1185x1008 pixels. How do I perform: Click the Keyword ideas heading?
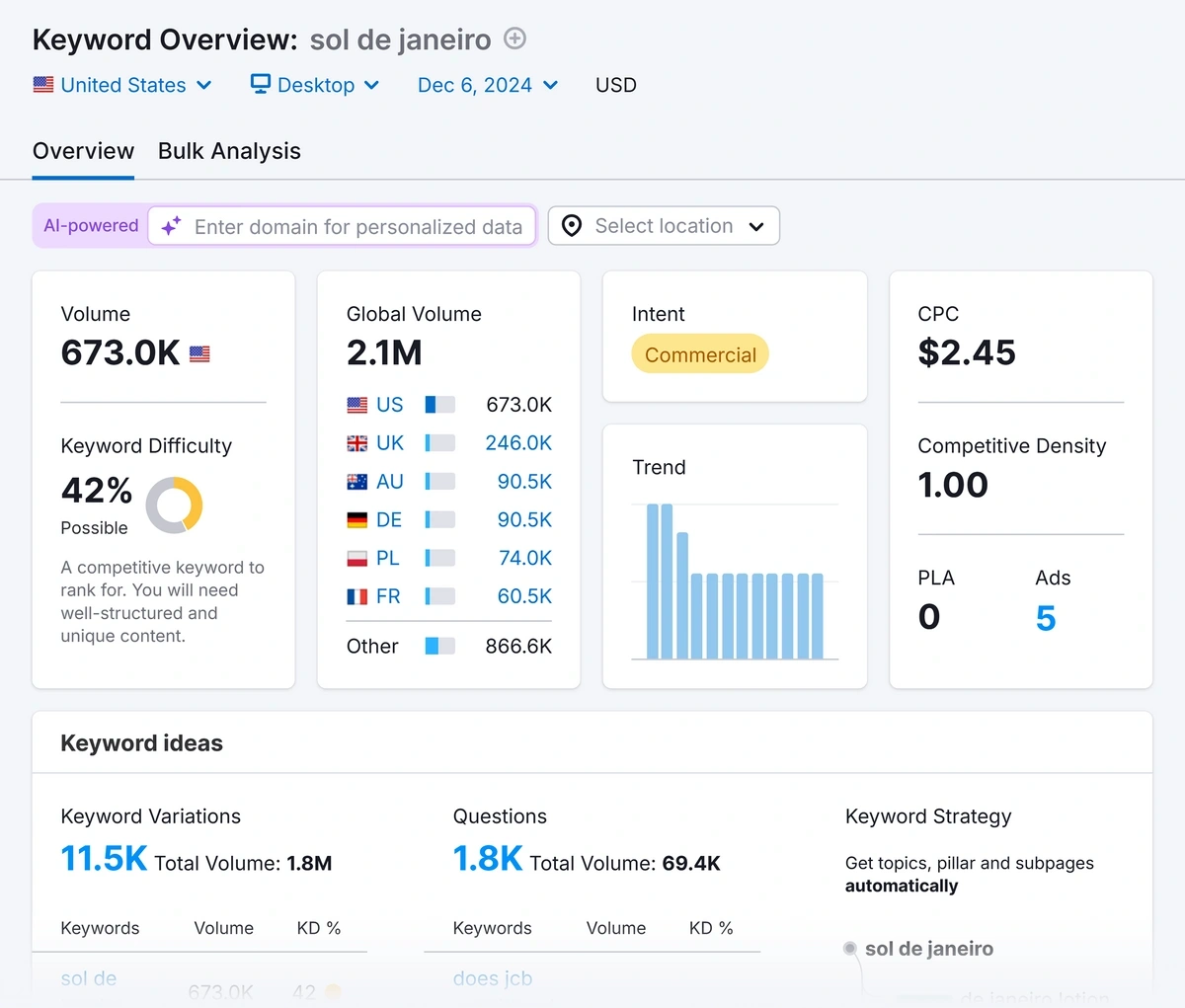coord(142,743)
